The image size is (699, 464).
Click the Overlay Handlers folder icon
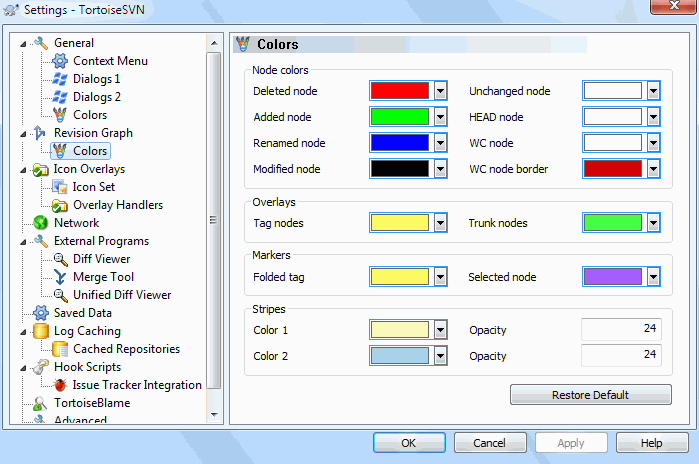point(60,205)
